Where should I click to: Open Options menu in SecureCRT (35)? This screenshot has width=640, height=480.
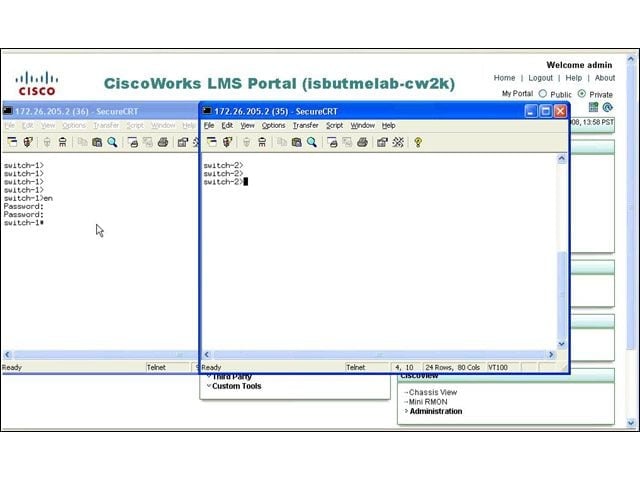(x=273, y=125)
